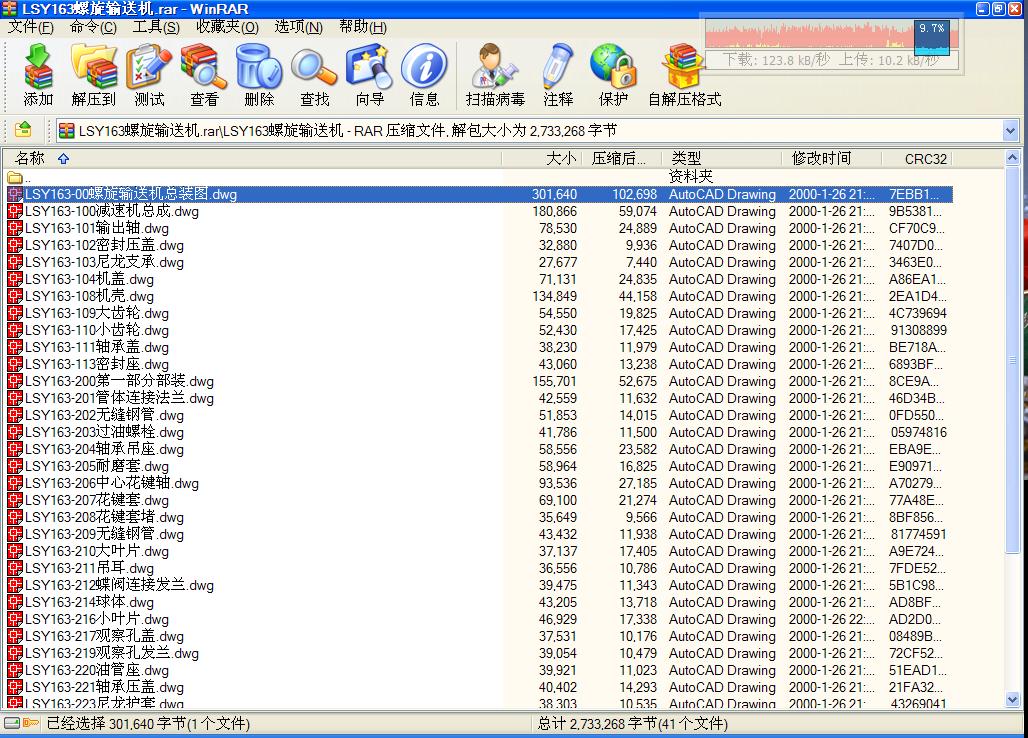This screenshot has height=738, width=1028.
Task: Select file LSY163-104机盖.dwg
Action: click(x=479, y=279)
